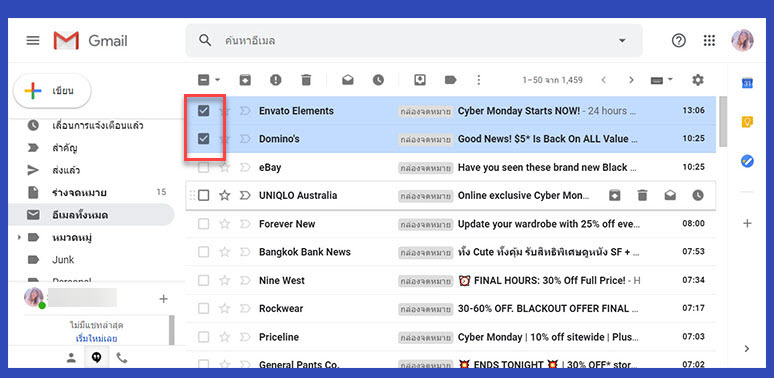Open Google Tasks in side panel
This screenshot has height=378, width=774.
pyautogui.click(x=747, y=161)
